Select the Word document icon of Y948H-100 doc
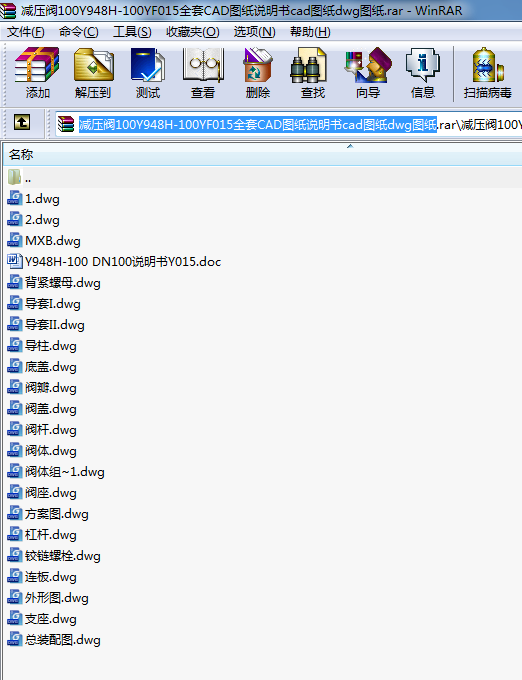The height and width of the screenshot is (680, 522). (15, 261)
